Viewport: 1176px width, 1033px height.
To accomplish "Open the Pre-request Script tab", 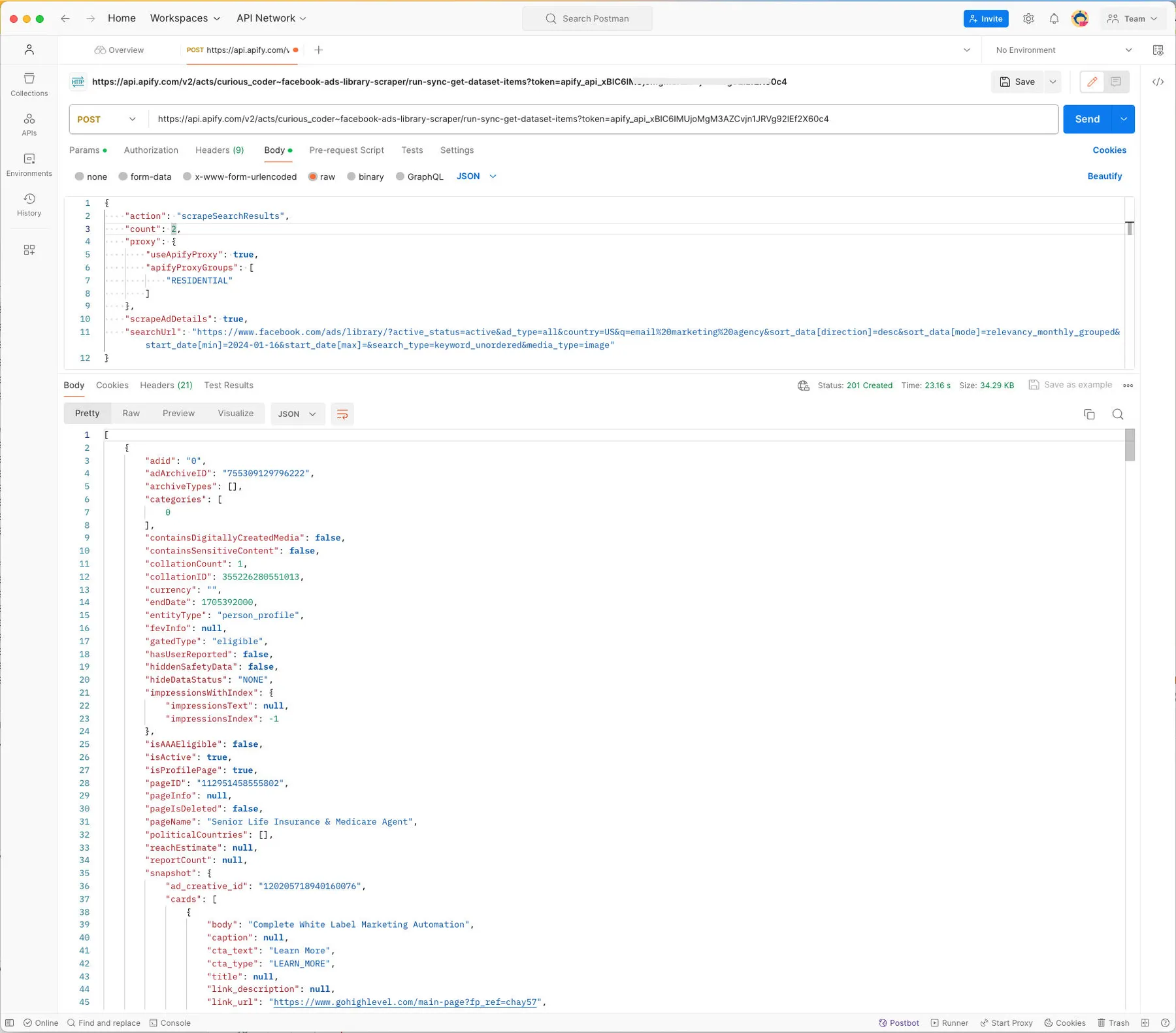I will pyautogui.click(x=346, y=150).
